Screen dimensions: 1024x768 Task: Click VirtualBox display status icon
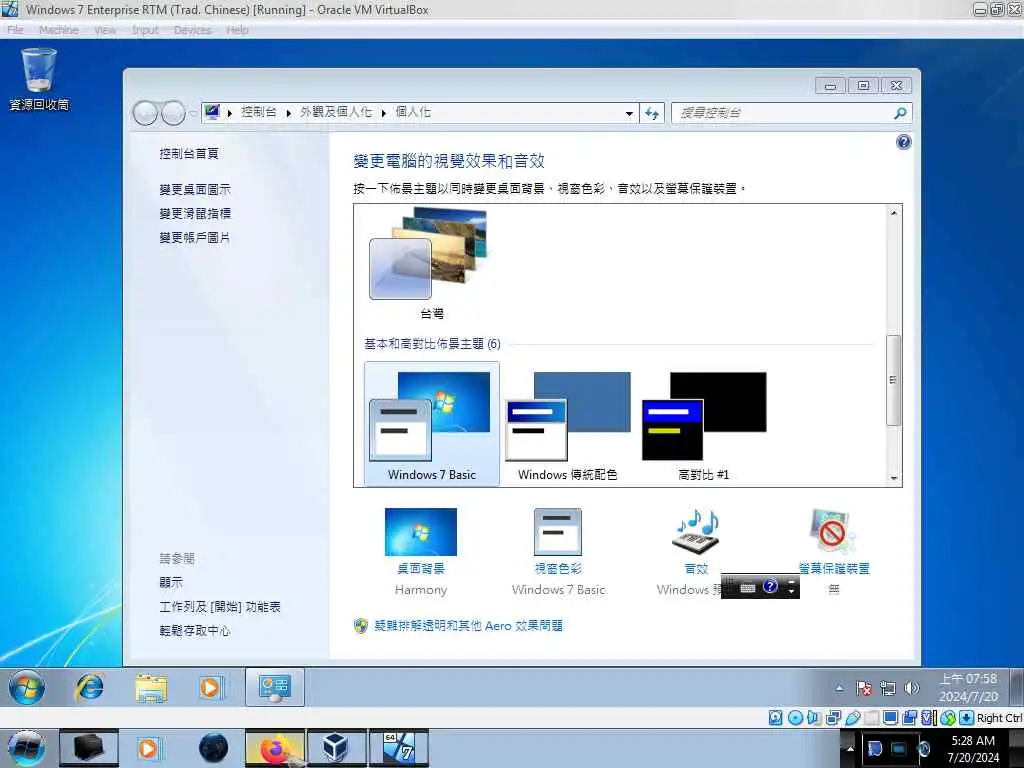pyautogui.click(x=890, y=718)
